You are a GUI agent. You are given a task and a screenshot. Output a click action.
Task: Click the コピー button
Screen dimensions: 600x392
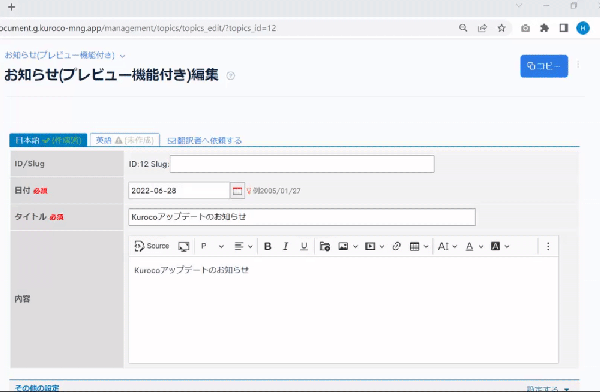[544, 66]
